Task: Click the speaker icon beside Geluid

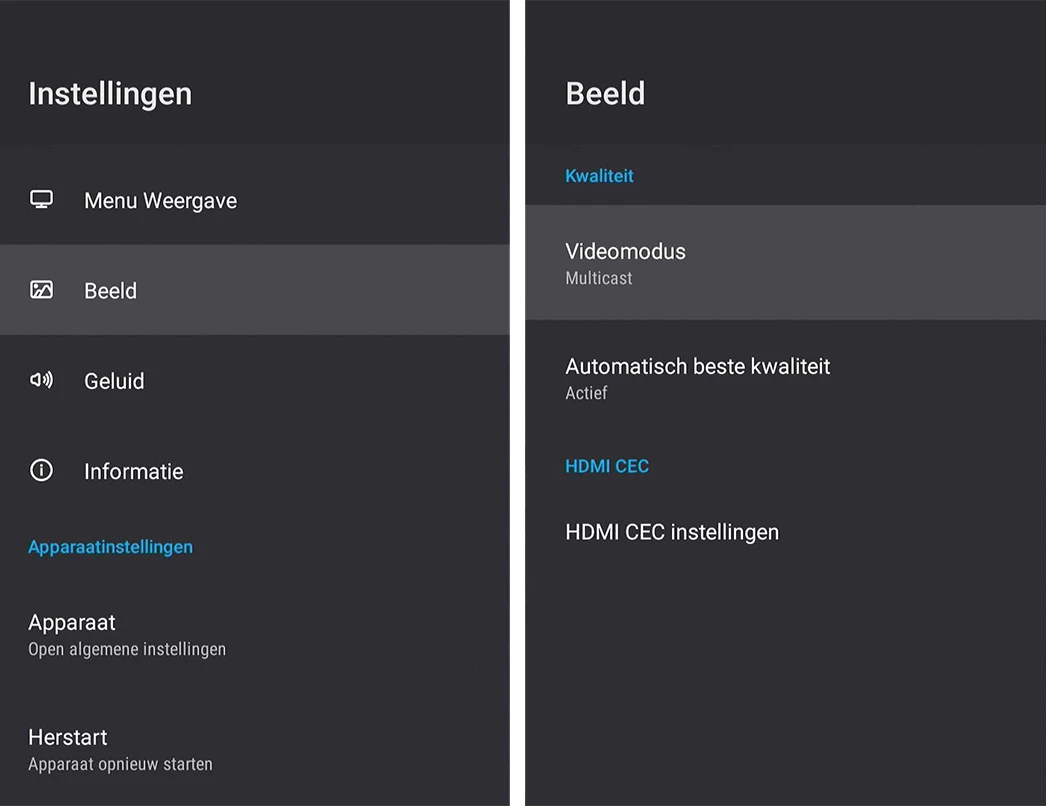Action: tap(41, 380)
